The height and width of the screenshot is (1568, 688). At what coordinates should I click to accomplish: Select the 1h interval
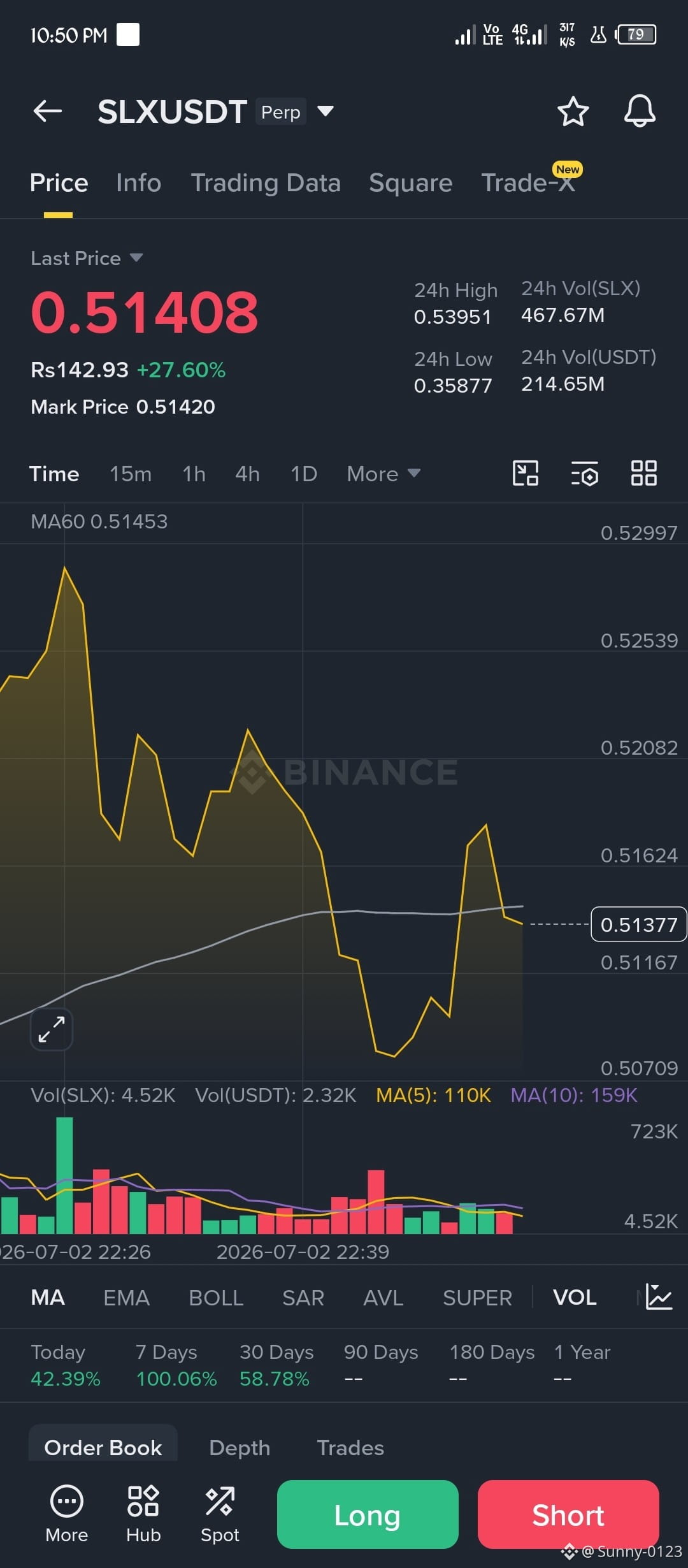tap(194, 474)
